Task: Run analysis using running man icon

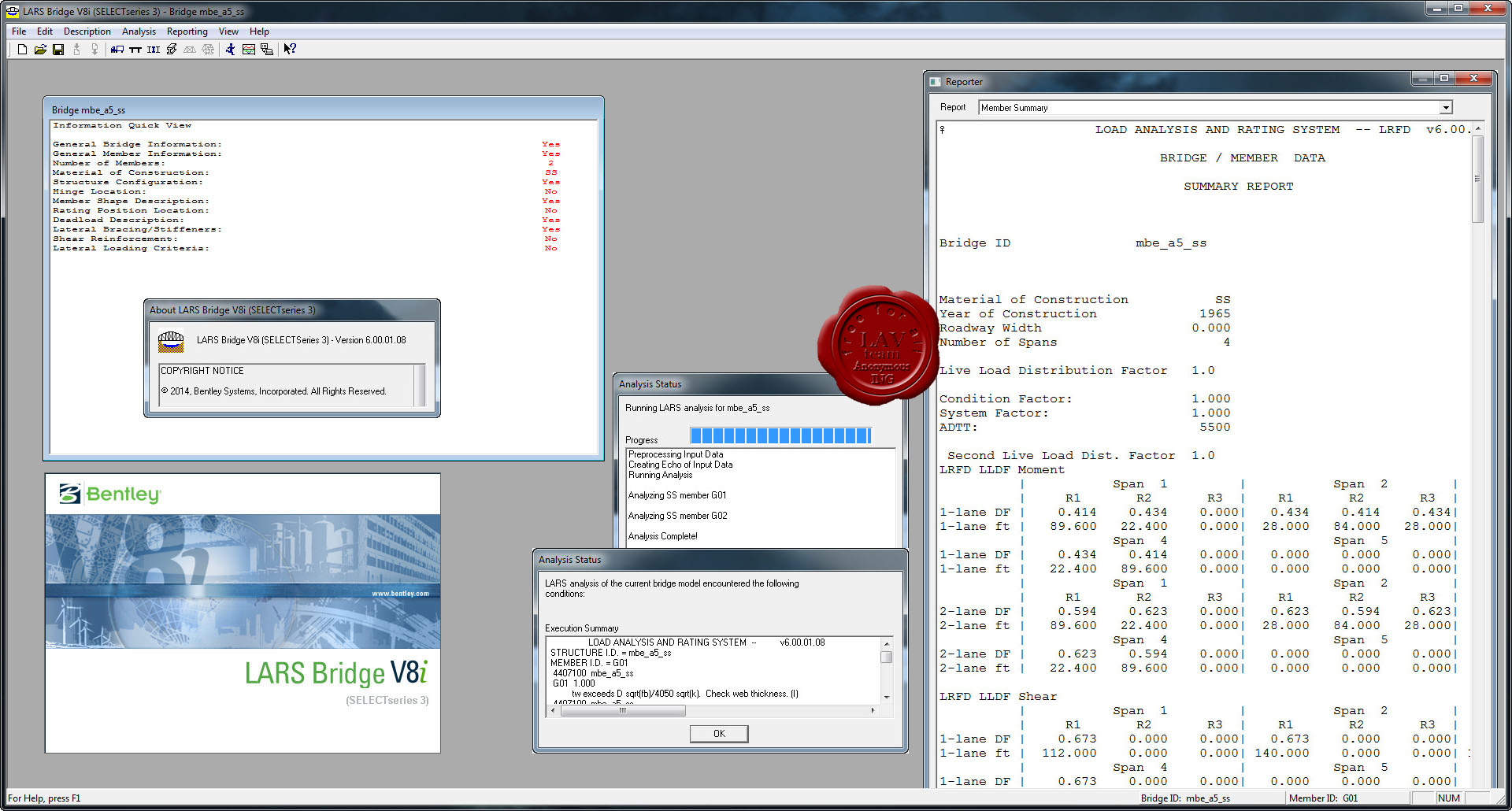Action: click(x=230, y=50)
